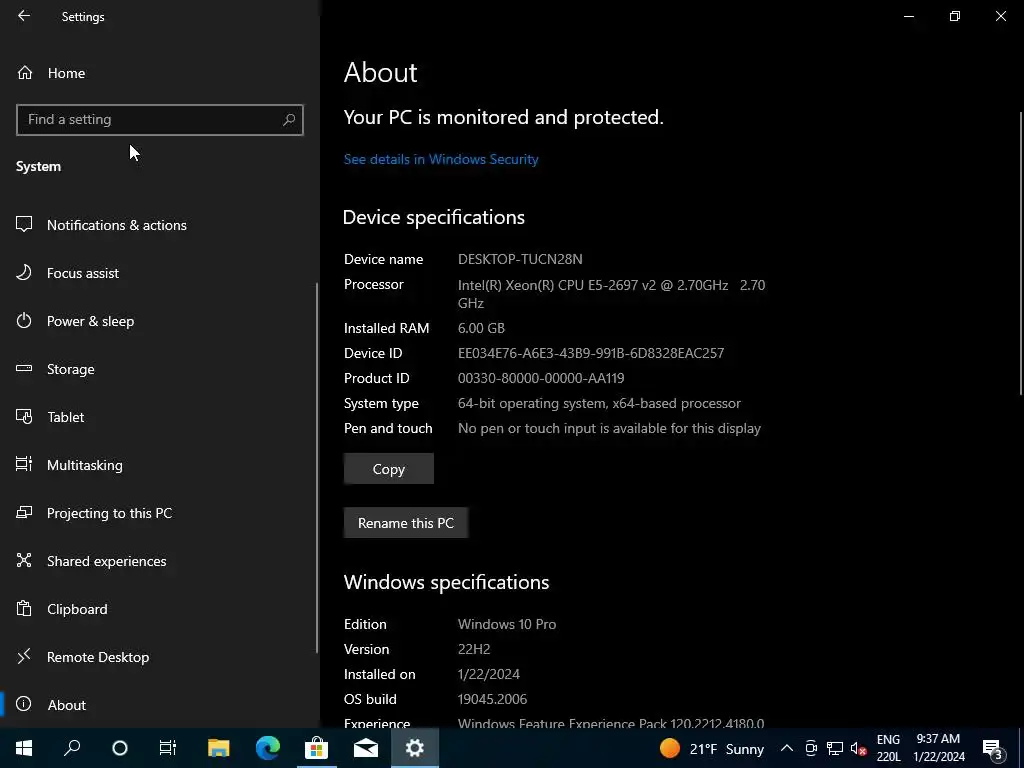Screen dimensions: 1024x768
Task: Click the Meet Now tray icon
Action: pyautogui.click(x=811, y=748)
